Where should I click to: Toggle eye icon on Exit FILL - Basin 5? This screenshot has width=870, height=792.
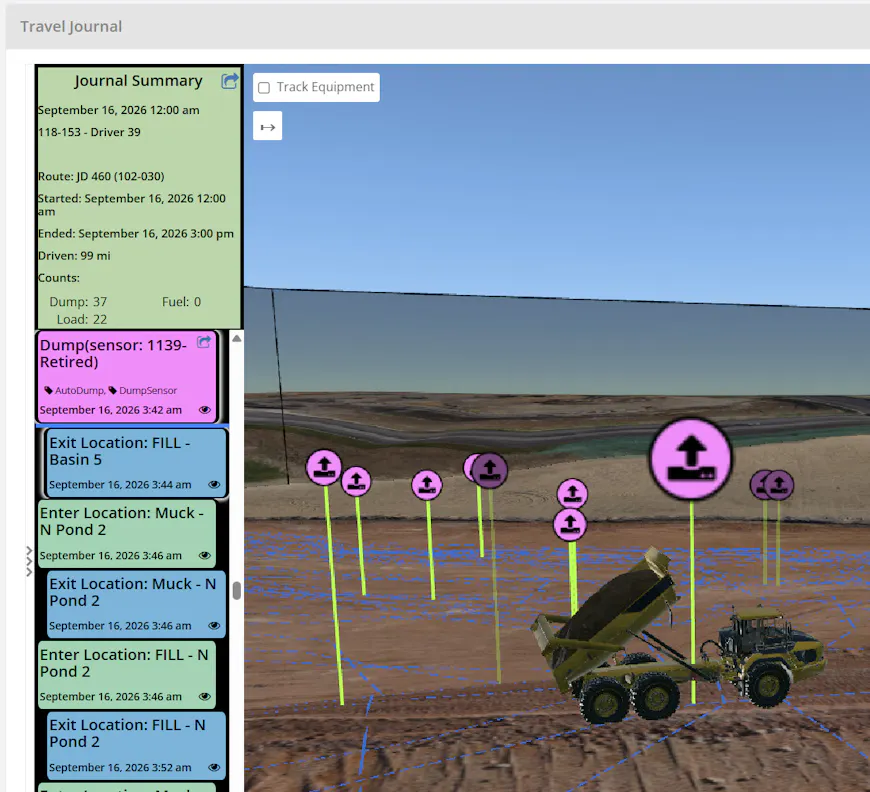[x=214, y=485]
